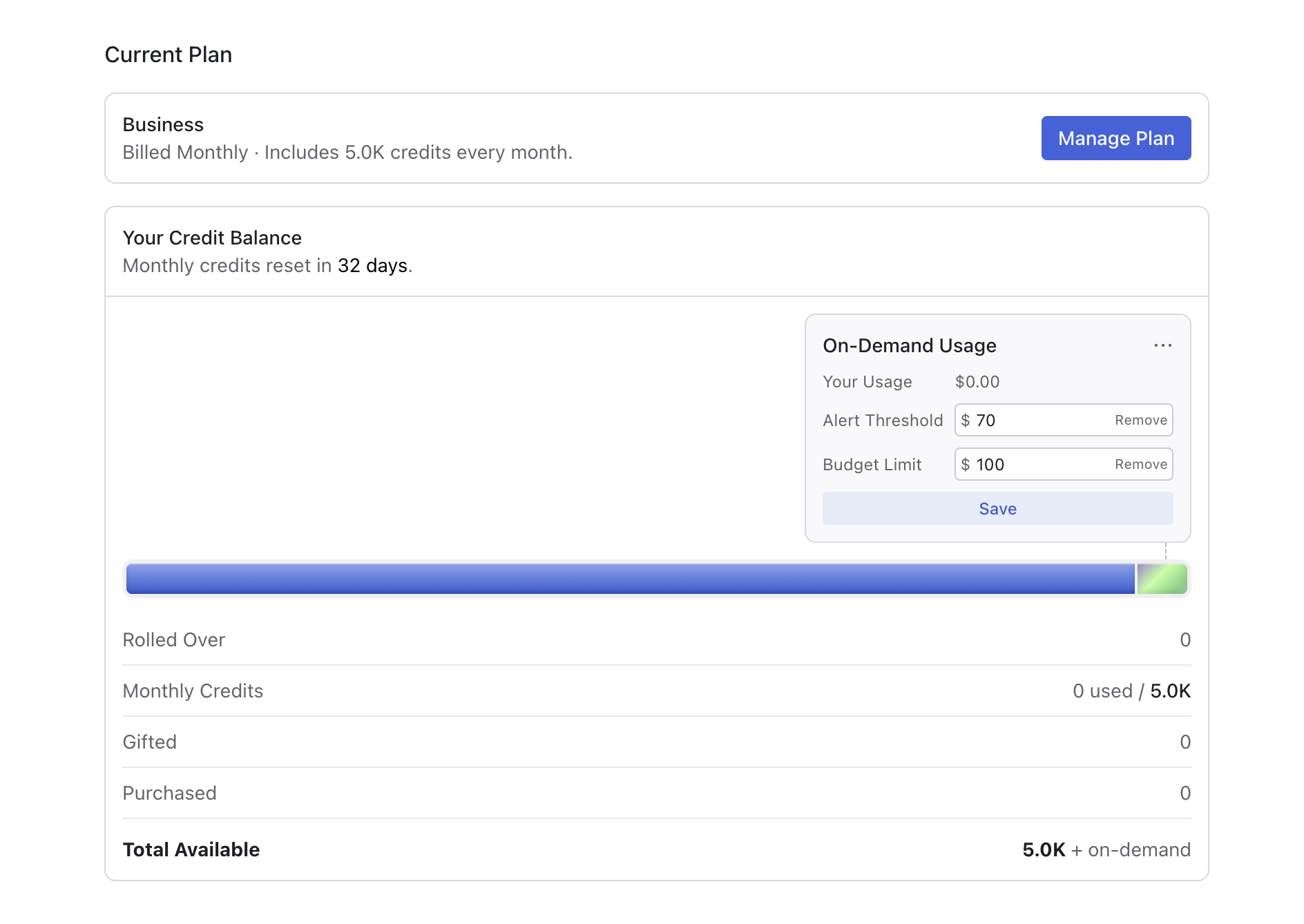The width and height of the screenshot is (1304, 924).
Task: Click into the Budget Limit amount field
Action: (1036, 464)
